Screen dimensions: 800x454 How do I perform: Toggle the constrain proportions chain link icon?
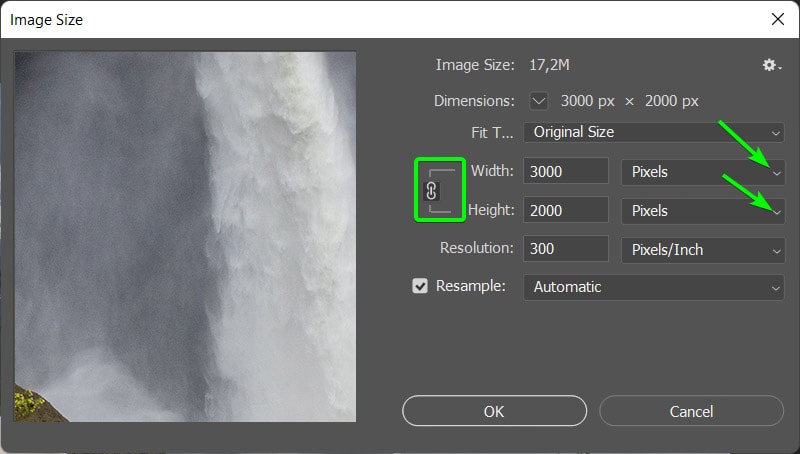[432, 190]
